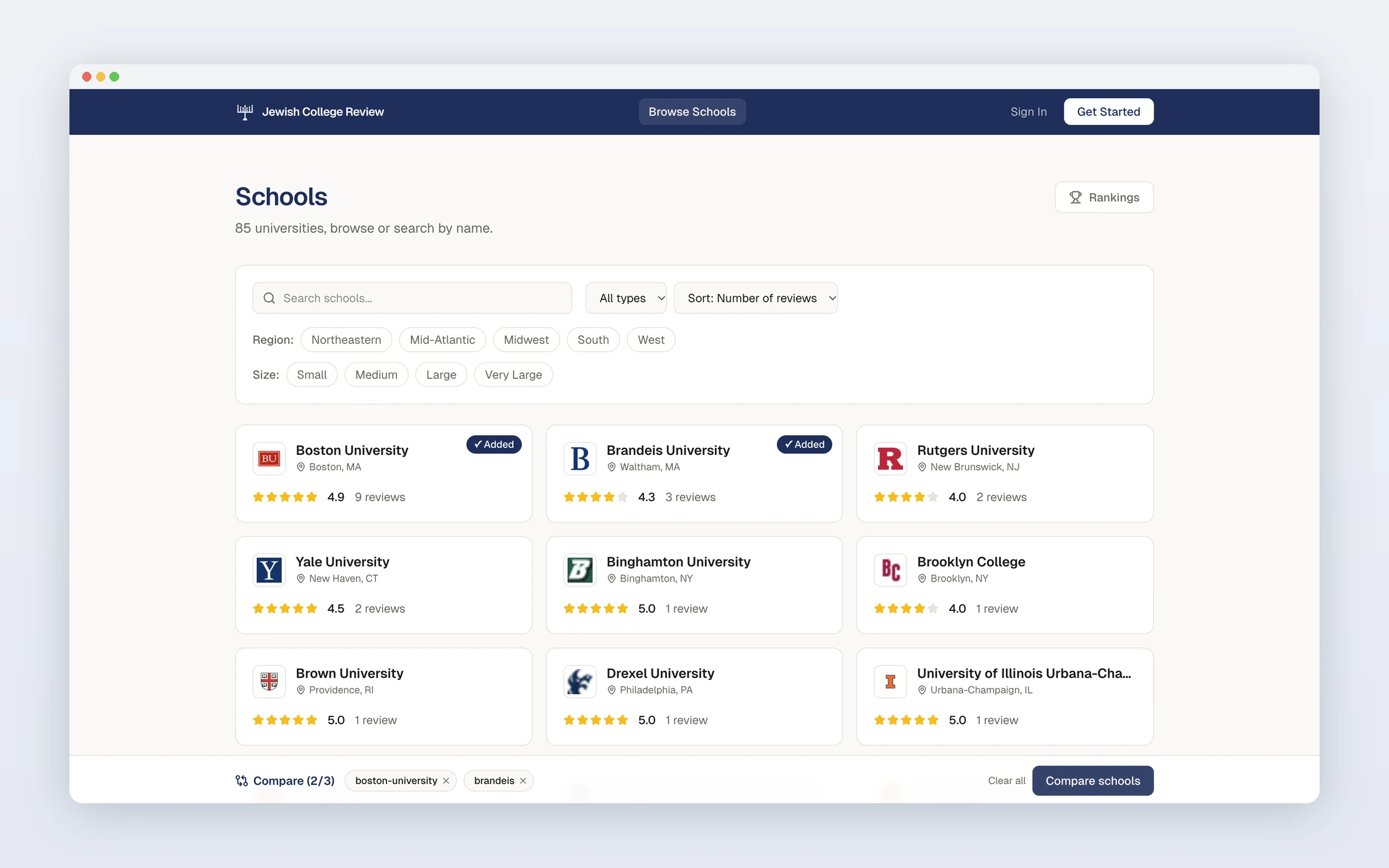Toggle Added badge on Boston University card
Viewport: 1389px width, 868px height.
click(x=494, y=444)
